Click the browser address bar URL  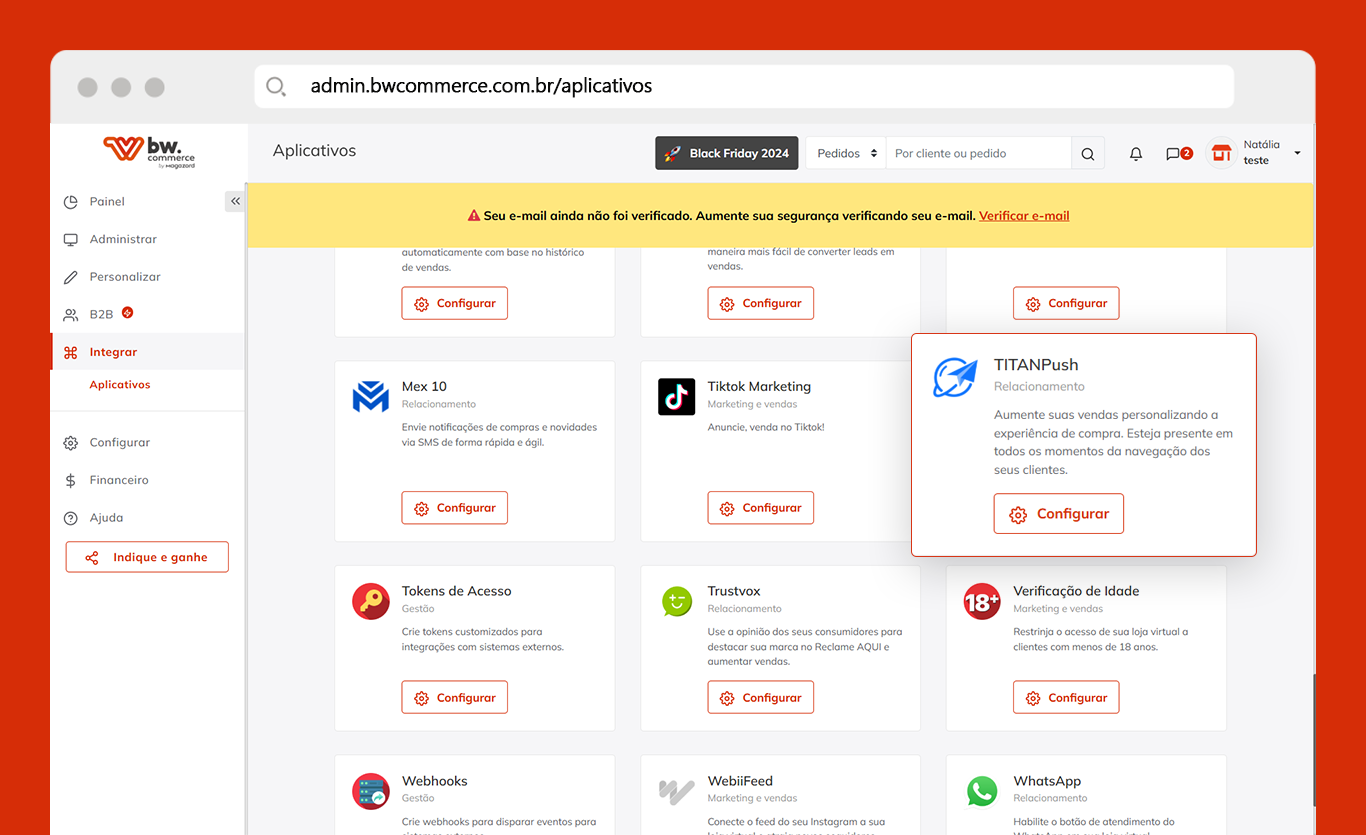(x=481, y=86)
